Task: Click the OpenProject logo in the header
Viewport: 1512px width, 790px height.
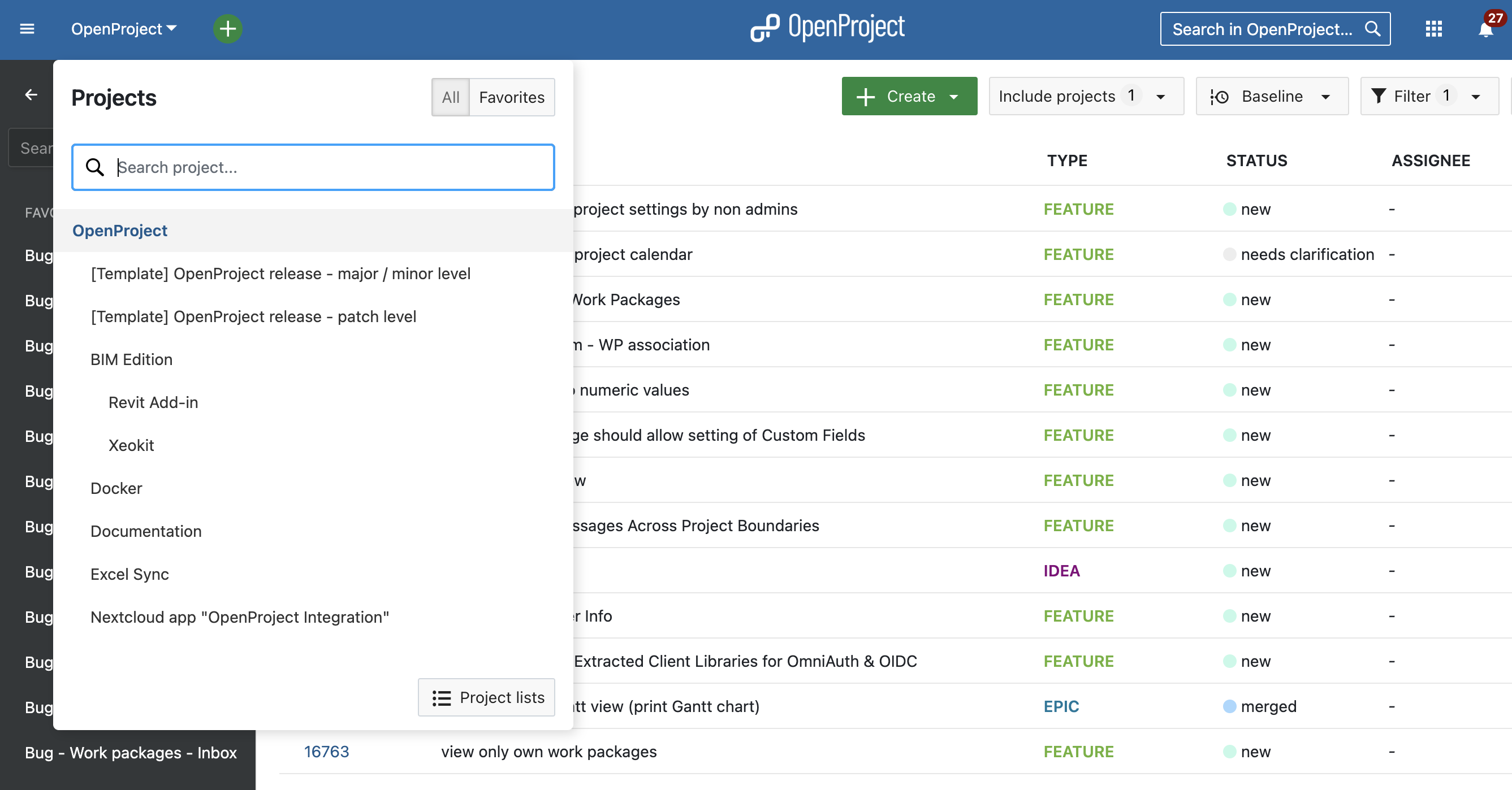Action: point(828,27)
